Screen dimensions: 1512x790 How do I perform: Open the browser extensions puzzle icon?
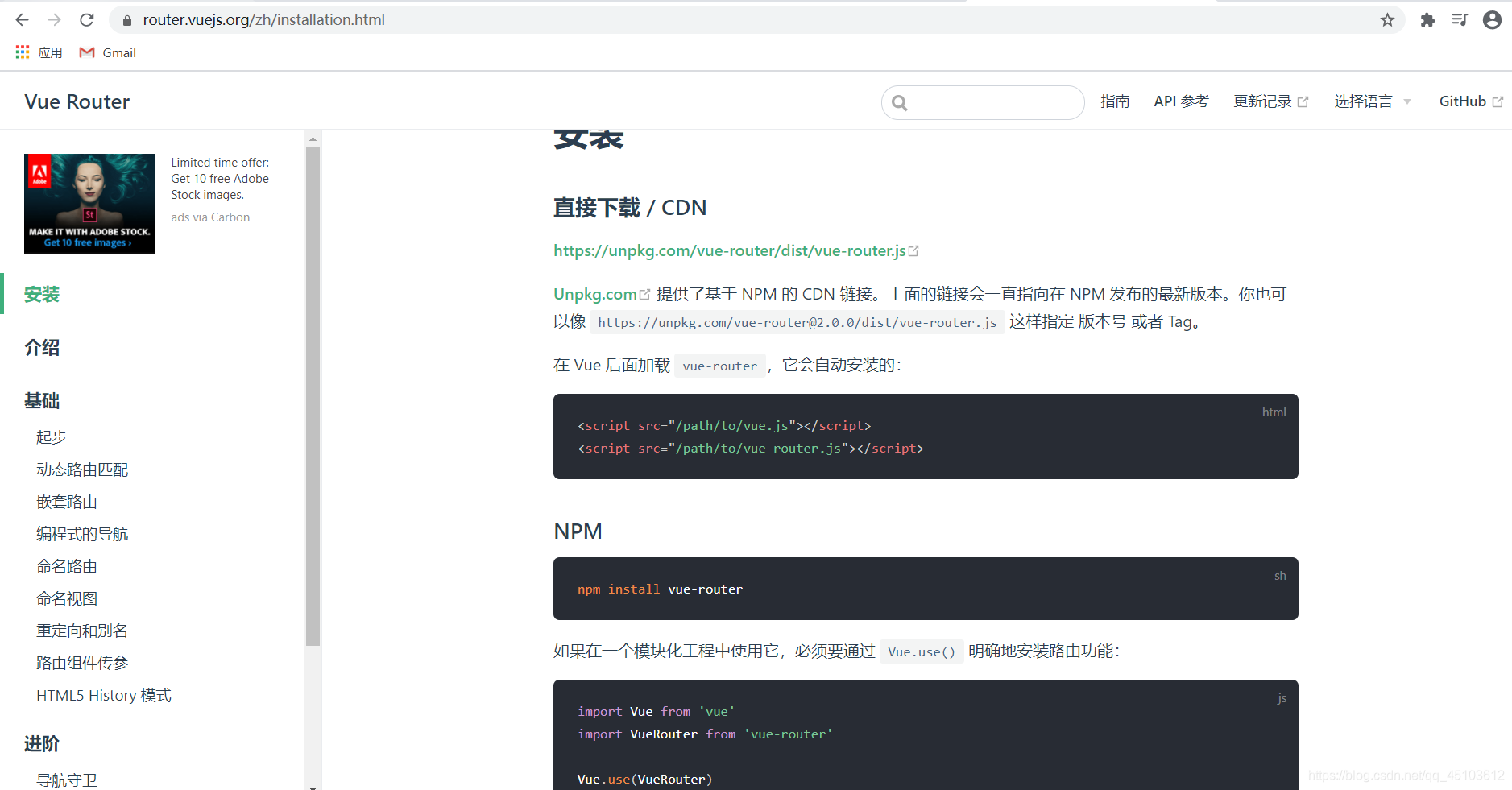pyautogui.click(x=1427, y=20)
